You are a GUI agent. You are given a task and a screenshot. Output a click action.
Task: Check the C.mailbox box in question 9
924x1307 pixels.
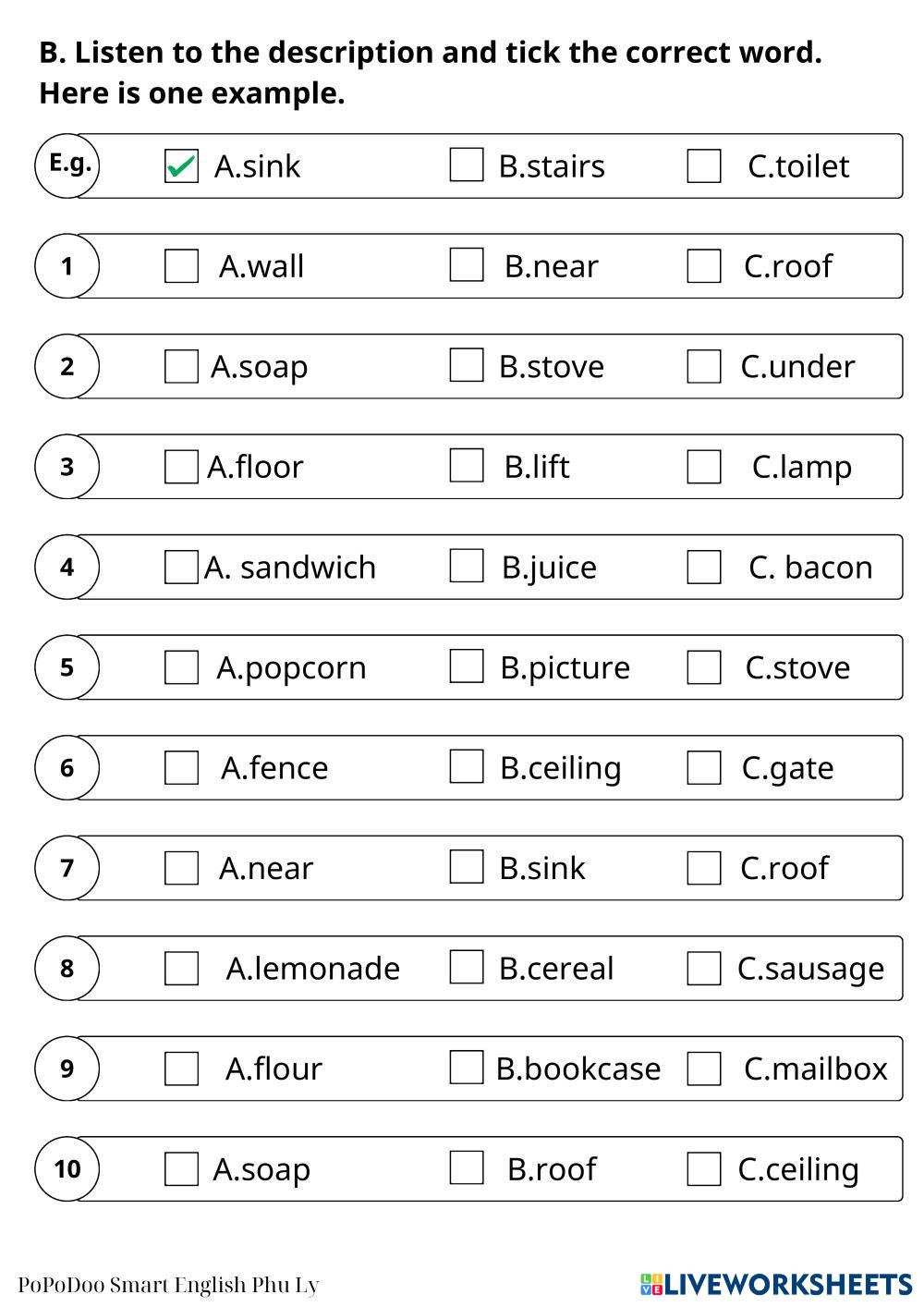point(704,1069)
